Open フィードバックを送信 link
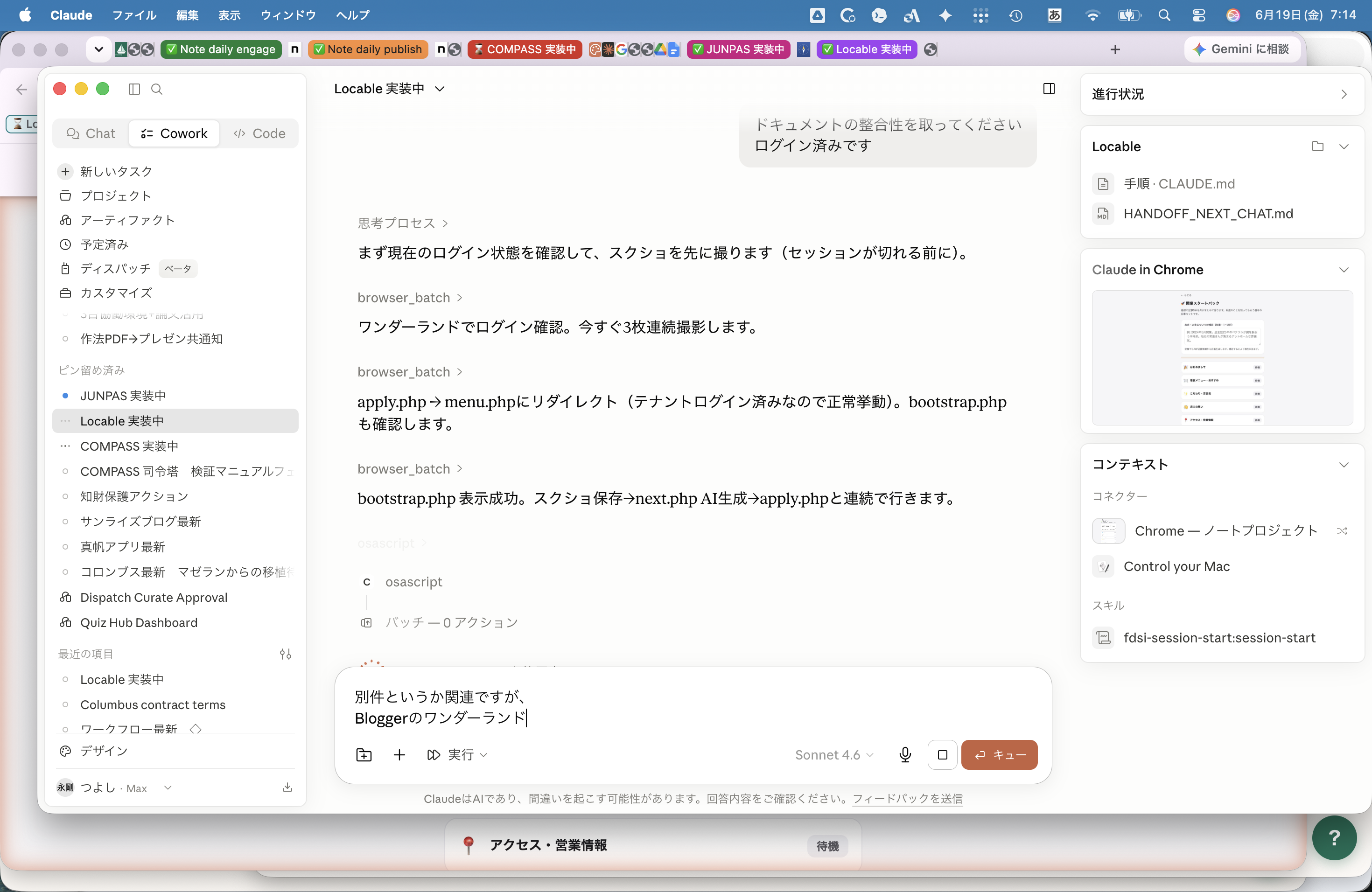This screenshot has height=892, width=1372. (x=907, y=799)
